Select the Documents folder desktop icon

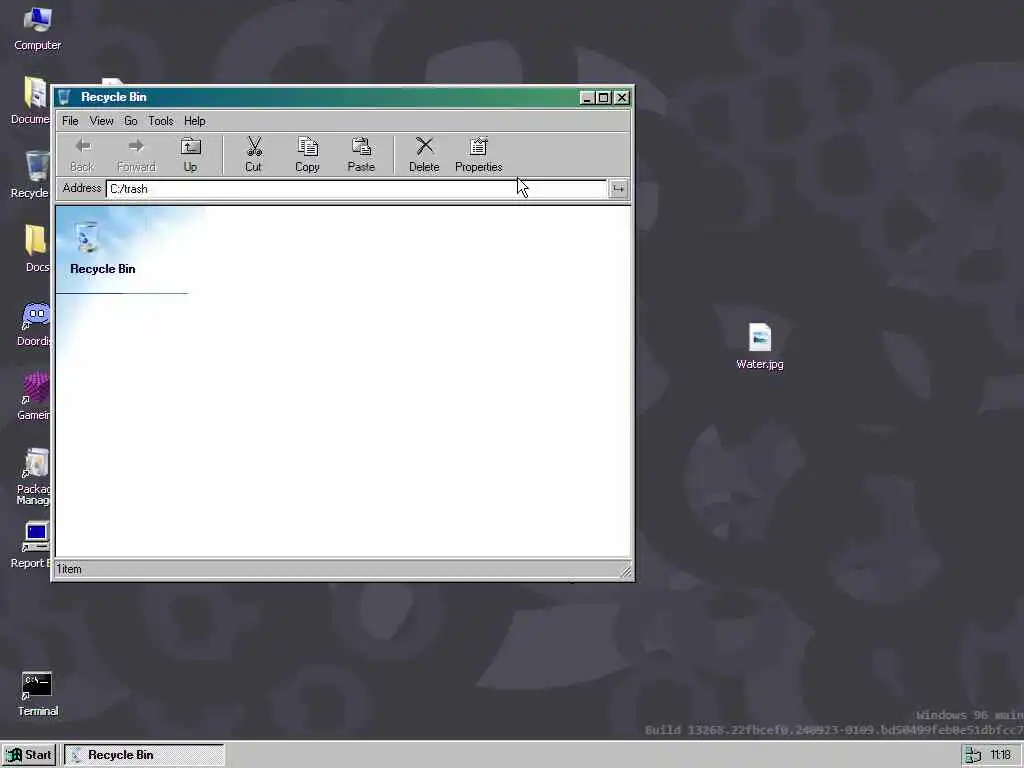[x=31, y=101]
